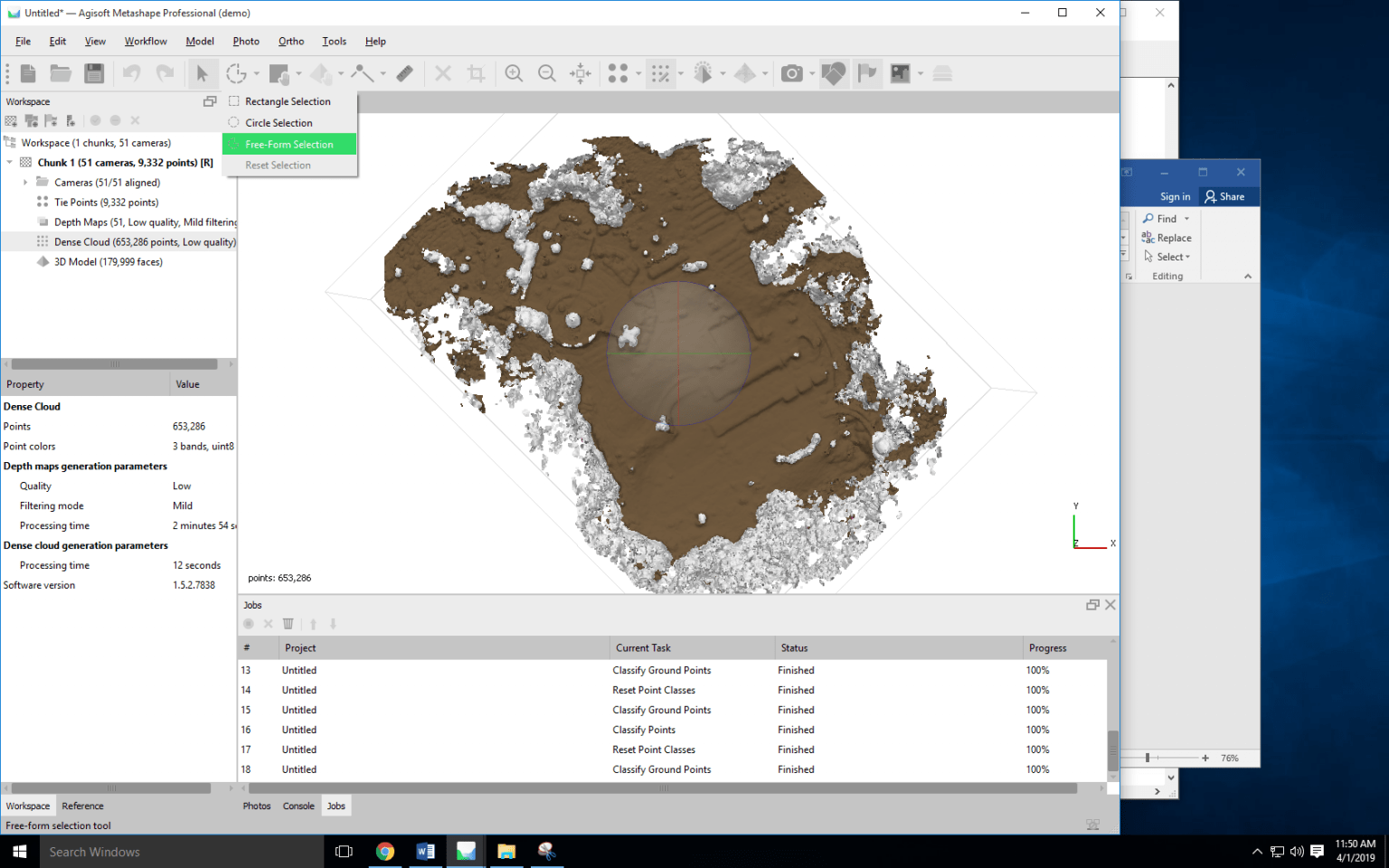Select the Navigation arrow tool
Image resolution: width=1389 pixels, height=868 pixels.
[203, 73]
